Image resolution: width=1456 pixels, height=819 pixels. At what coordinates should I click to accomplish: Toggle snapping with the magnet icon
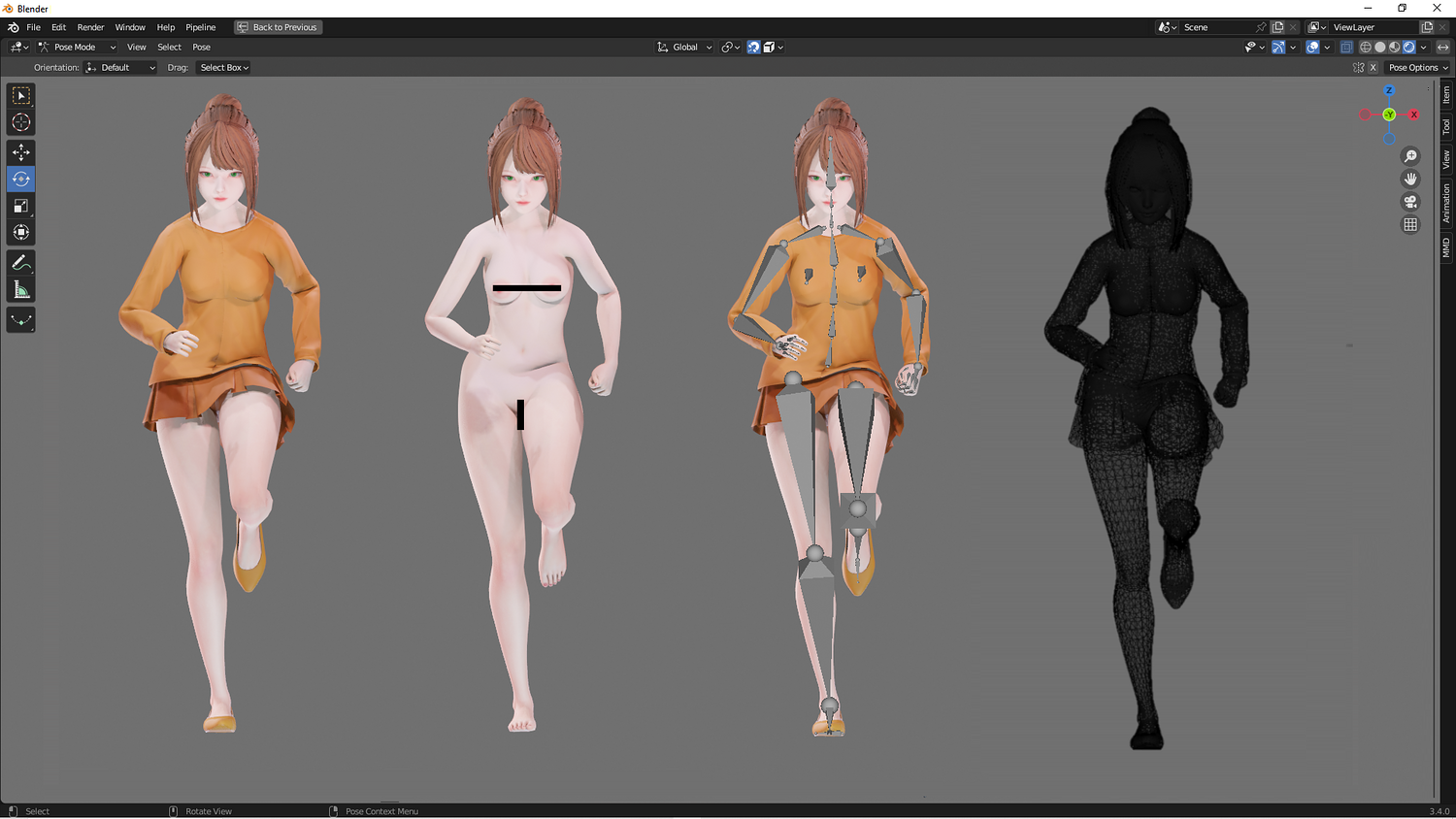point(753,47)
